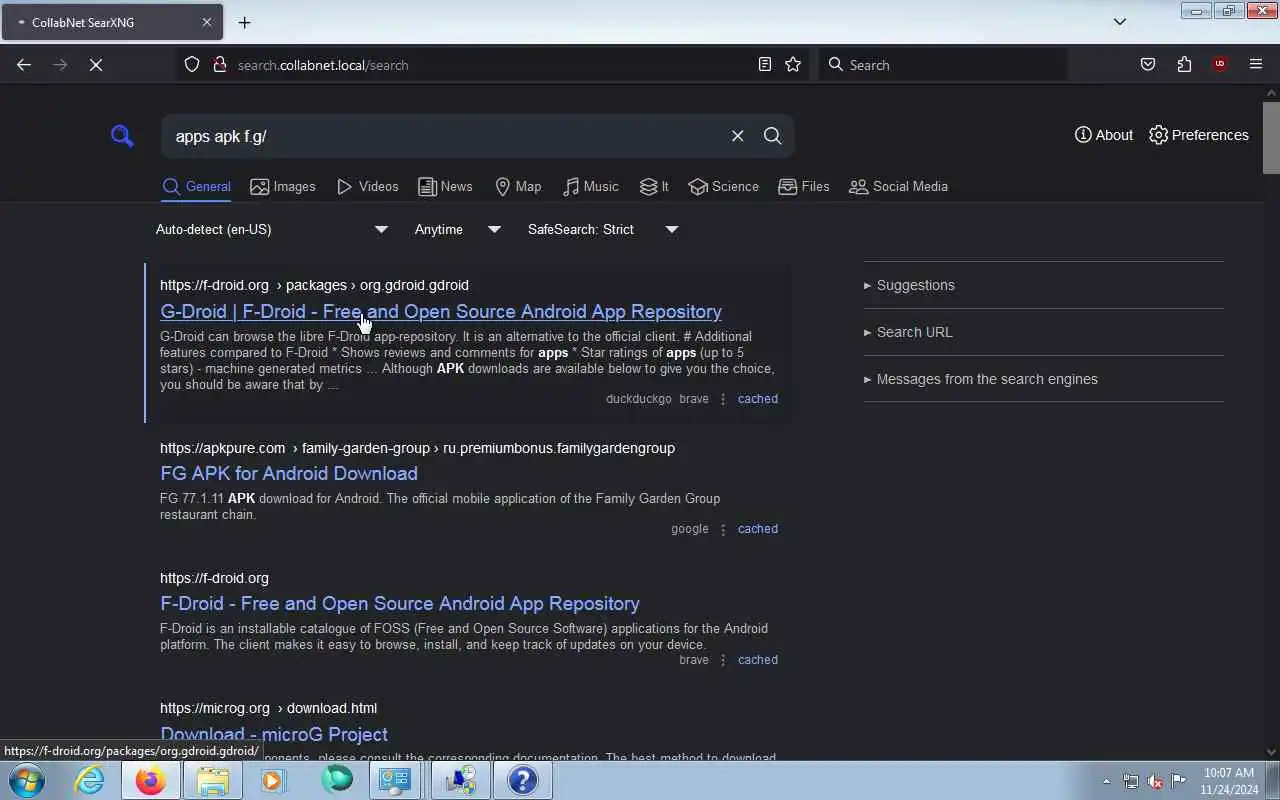Click the Firefox Search box
The image size is (1280, 800).
pos(943,65)
